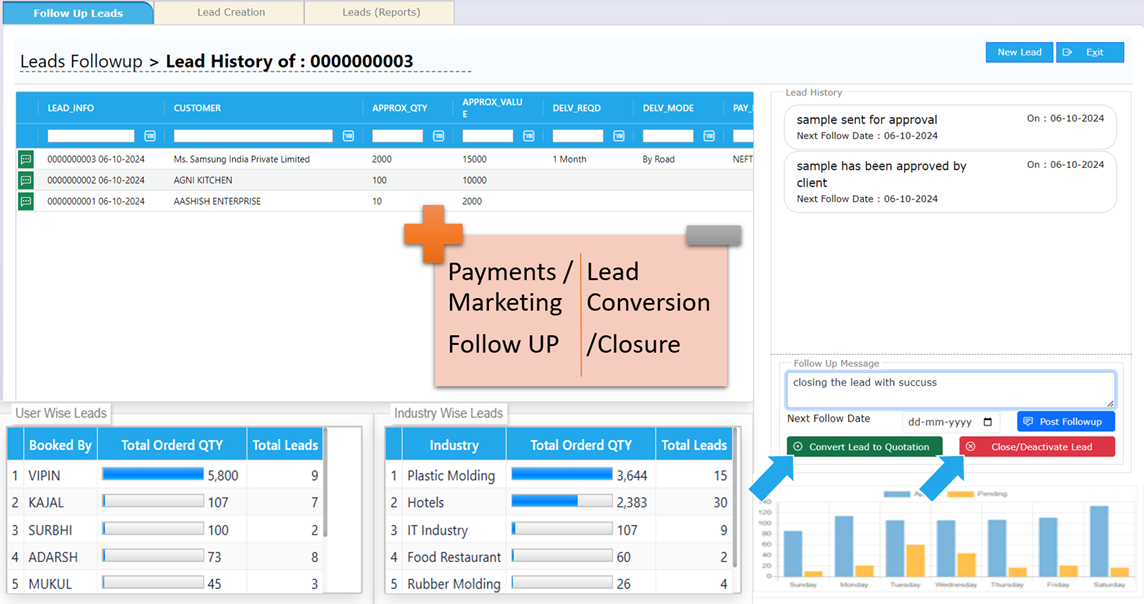Click chat icon beside AGNI KITCHEN row
1144x604 pixels.
pyautogui.click(x=25, y=180)
